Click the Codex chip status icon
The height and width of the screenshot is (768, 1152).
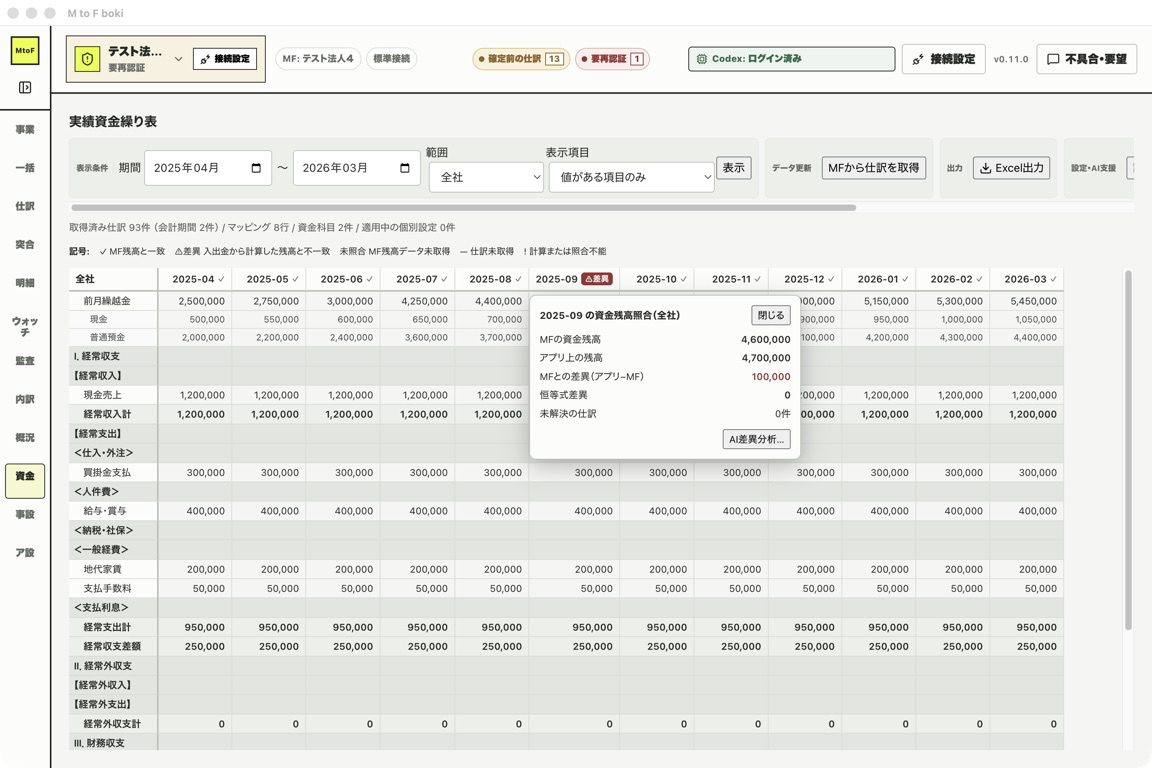(x=702, y=59)
